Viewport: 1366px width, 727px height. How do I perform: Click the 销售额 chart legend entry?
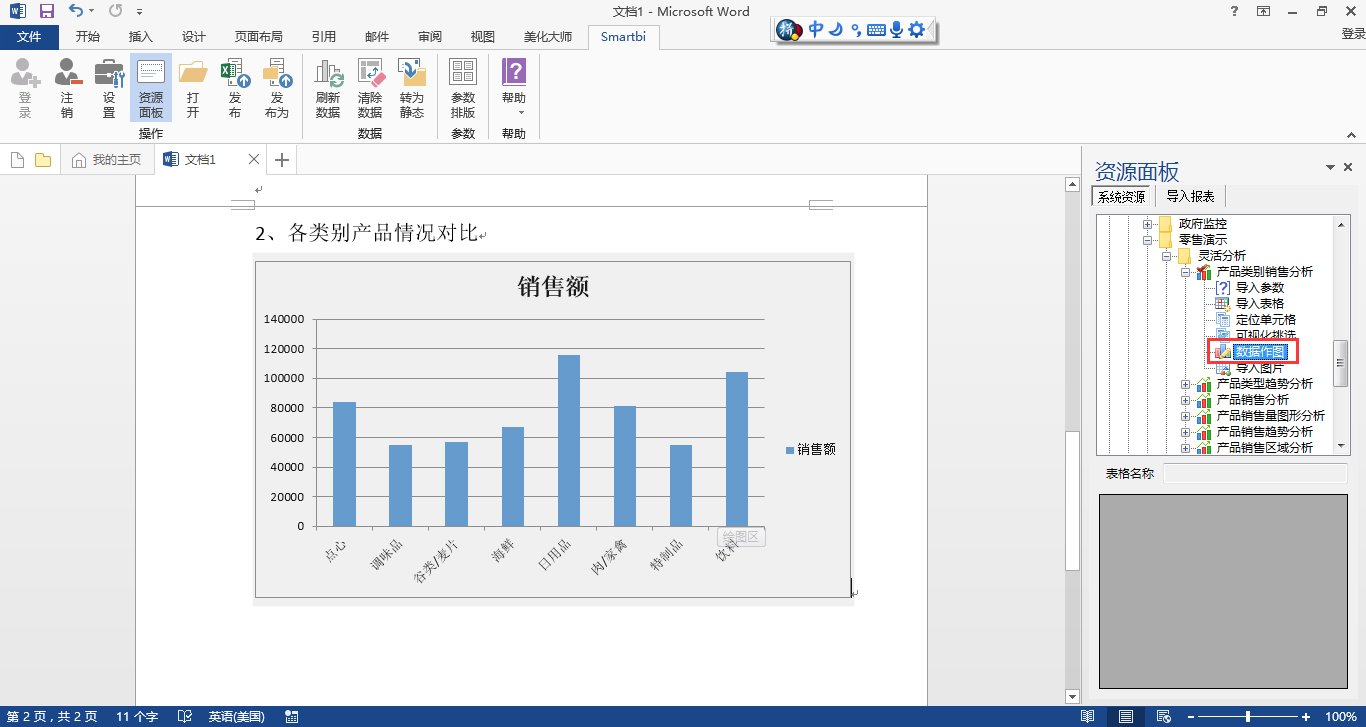point(810,450)
